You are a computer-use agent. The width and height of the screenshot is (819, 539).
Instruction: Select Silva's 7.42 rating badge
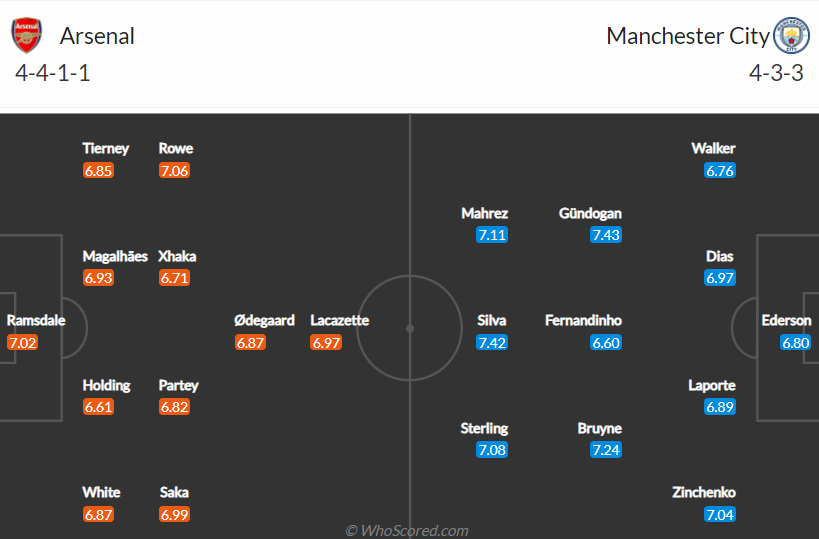pyautogui.click(x=492, y=343)
